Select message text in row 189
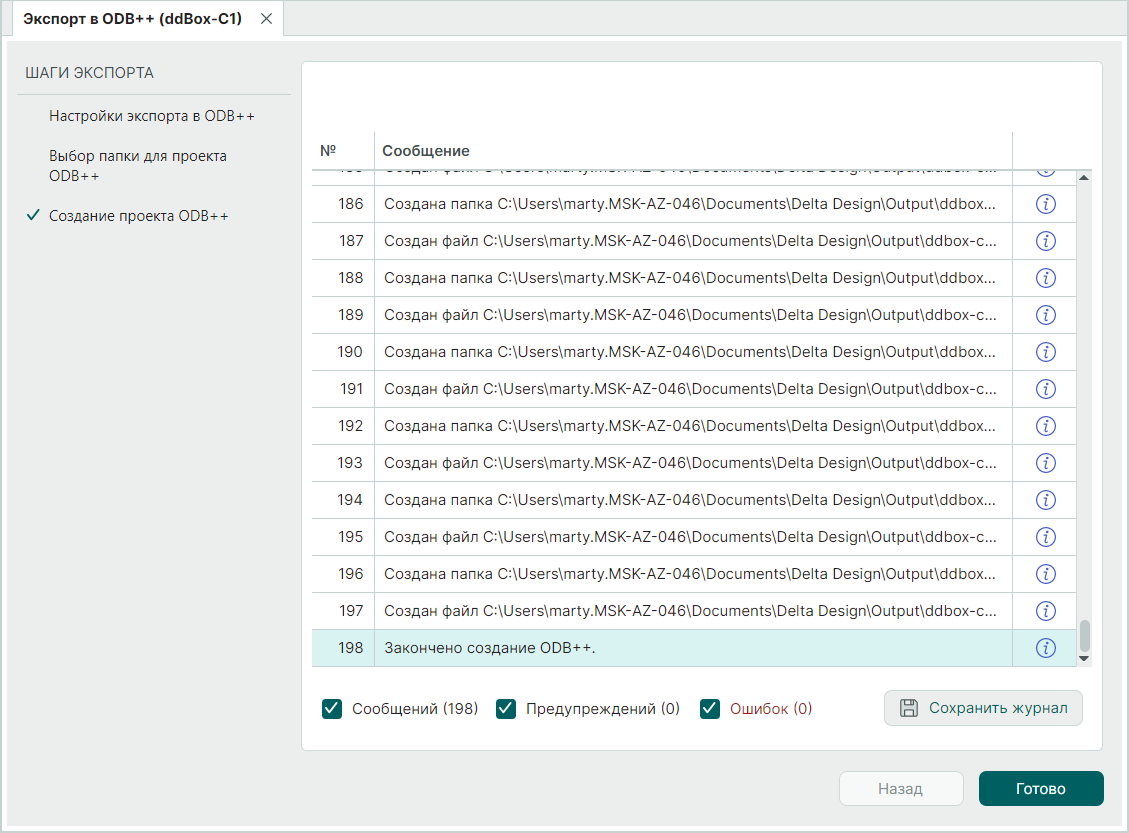This screenshot has width=1129, height=833. [690, 315]
